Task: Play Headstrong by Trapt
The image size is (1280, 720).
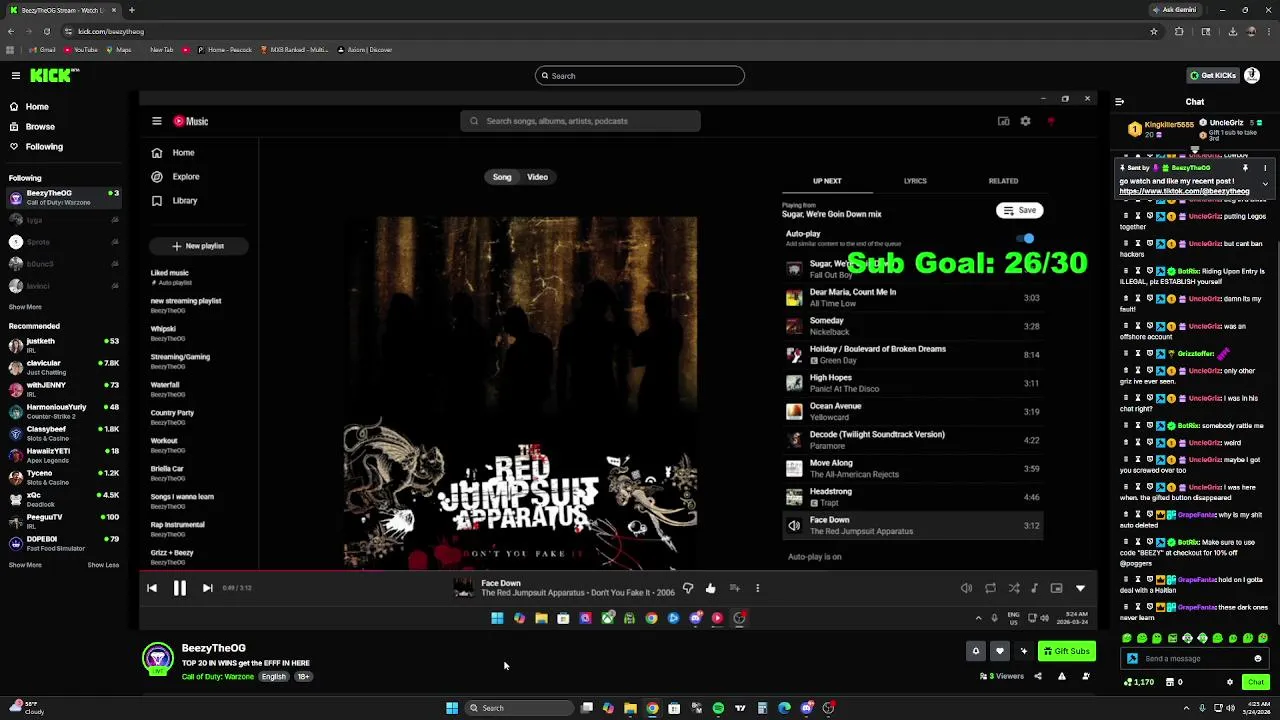Action: coord(912,496)
